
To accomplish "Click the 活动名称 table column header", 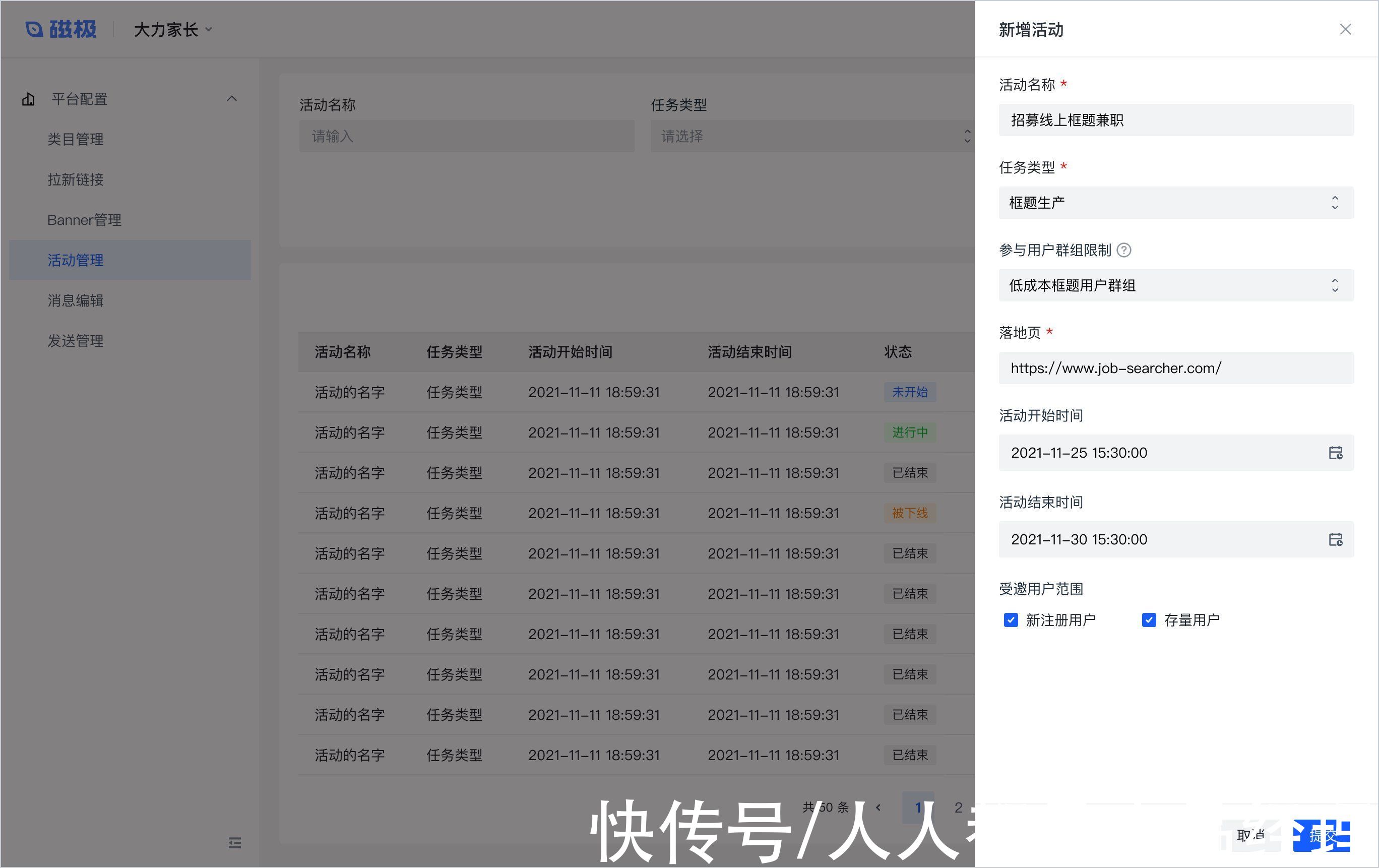I will coord(342,352).
